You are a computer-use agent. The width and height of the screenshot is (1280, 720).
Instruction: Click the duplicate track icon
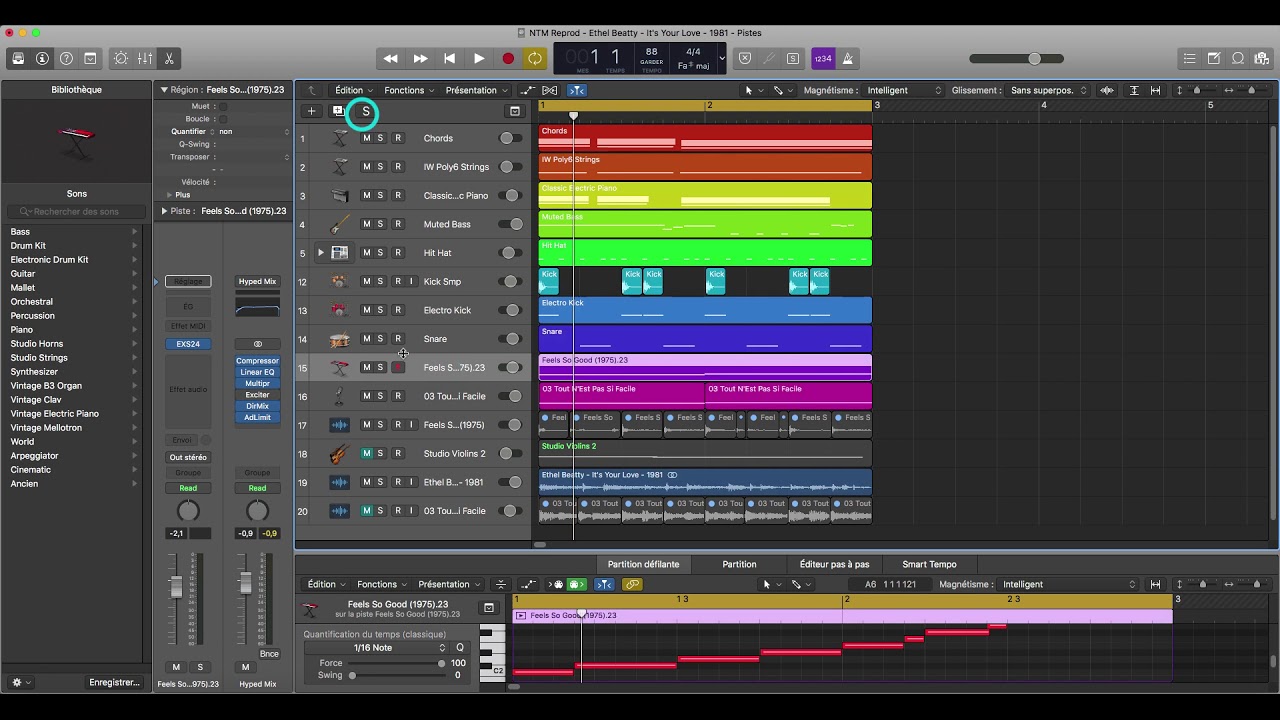(x=338, y=111)
